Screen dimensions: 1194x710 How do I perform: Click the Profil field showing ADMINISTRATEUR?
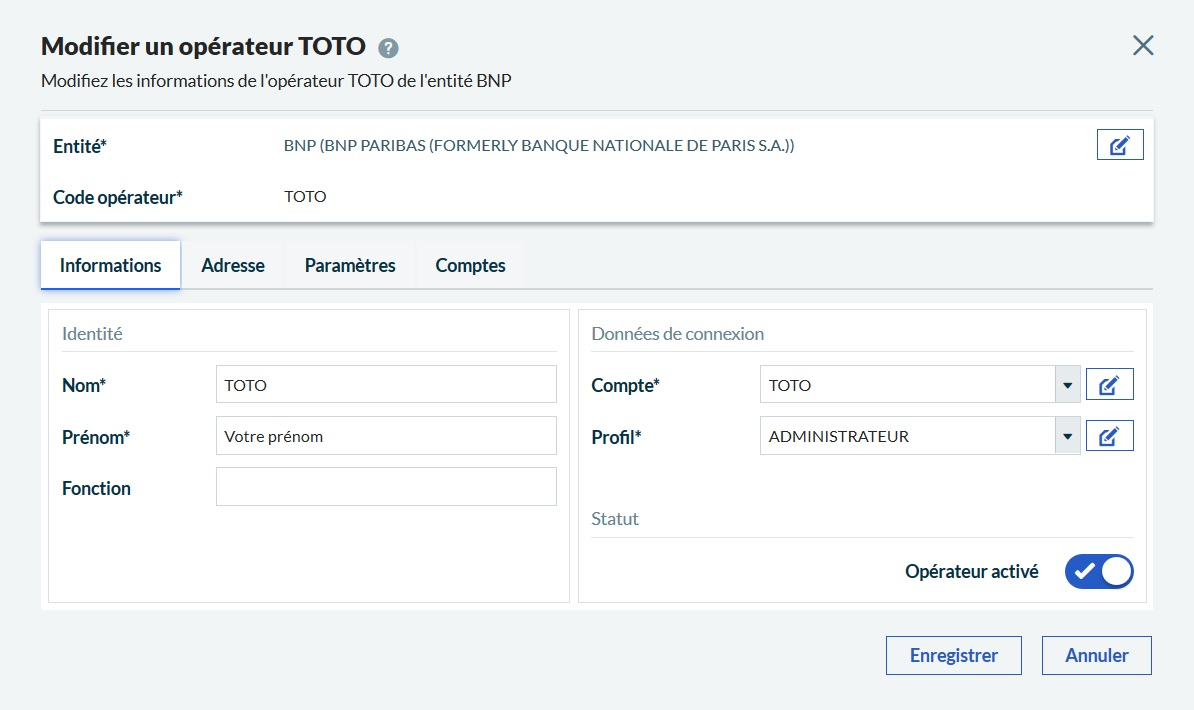coord(906,436)
